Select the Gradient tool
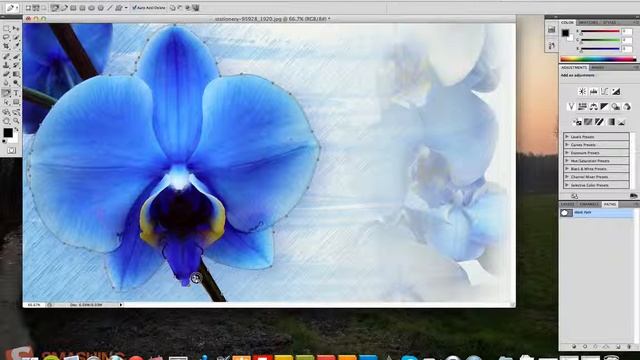The height and width of the screenshot is (360, 640). pos(16,74)
